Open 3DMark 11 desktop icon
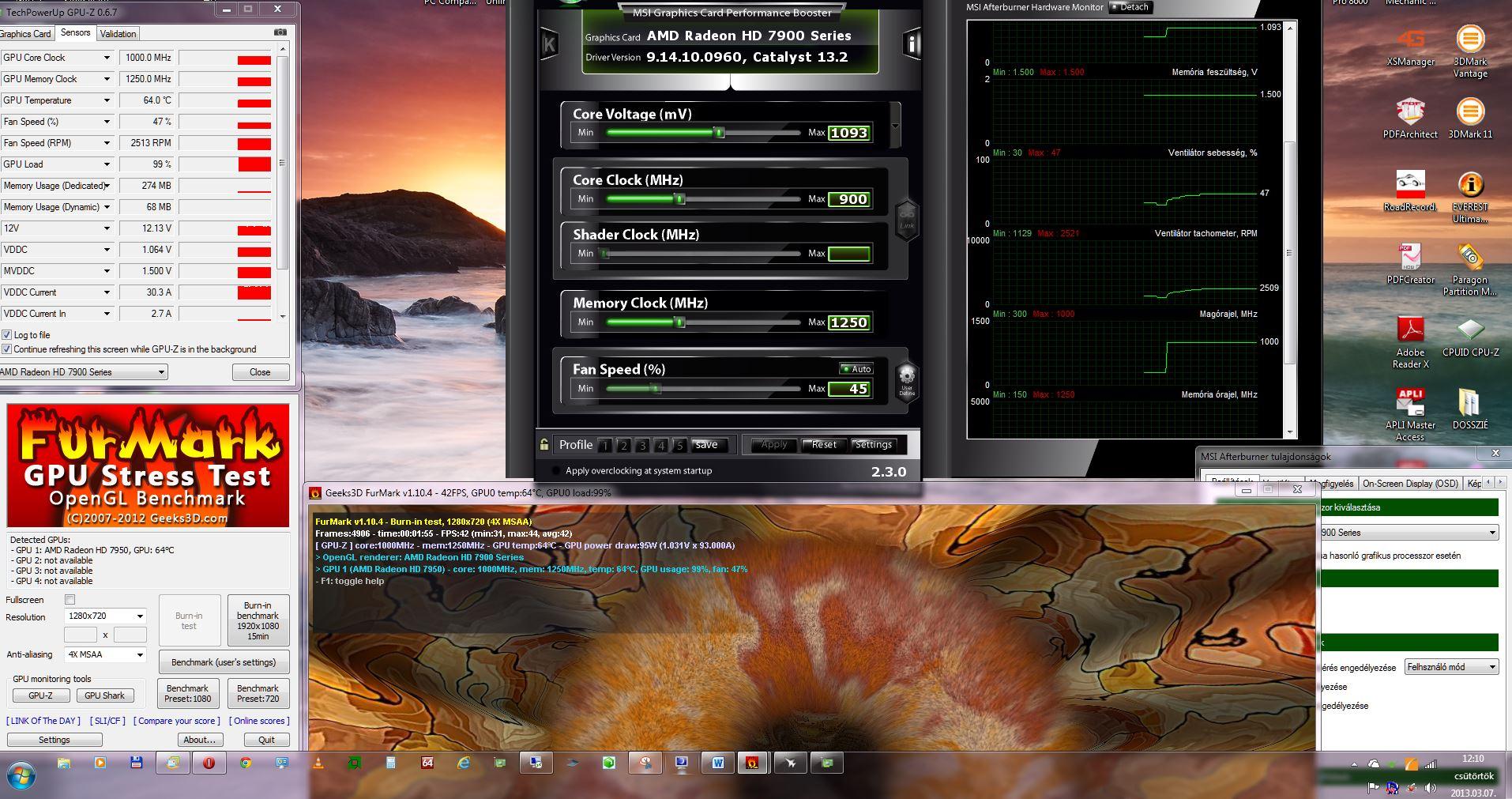Viewport: 1512px width, 799px height. tap(1470, 119)
